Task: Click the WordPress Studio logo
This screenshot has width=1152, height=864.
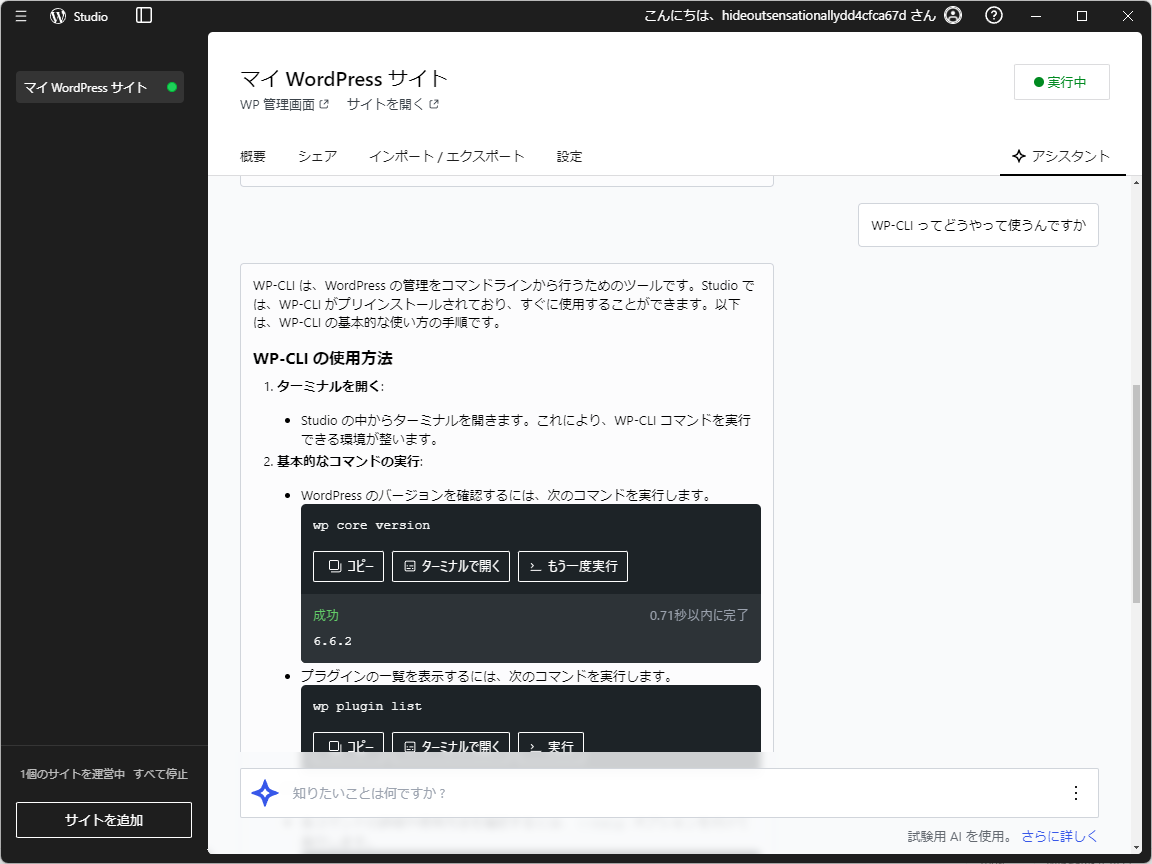Action: click(57, 16)
